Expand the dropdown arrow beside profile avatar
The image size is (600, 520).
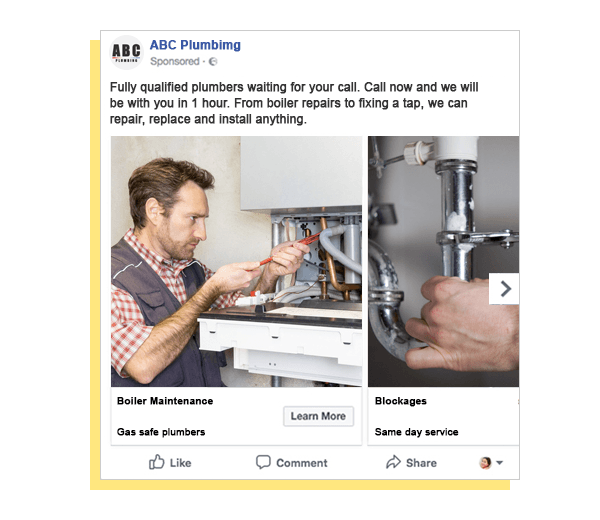point(499,463)
